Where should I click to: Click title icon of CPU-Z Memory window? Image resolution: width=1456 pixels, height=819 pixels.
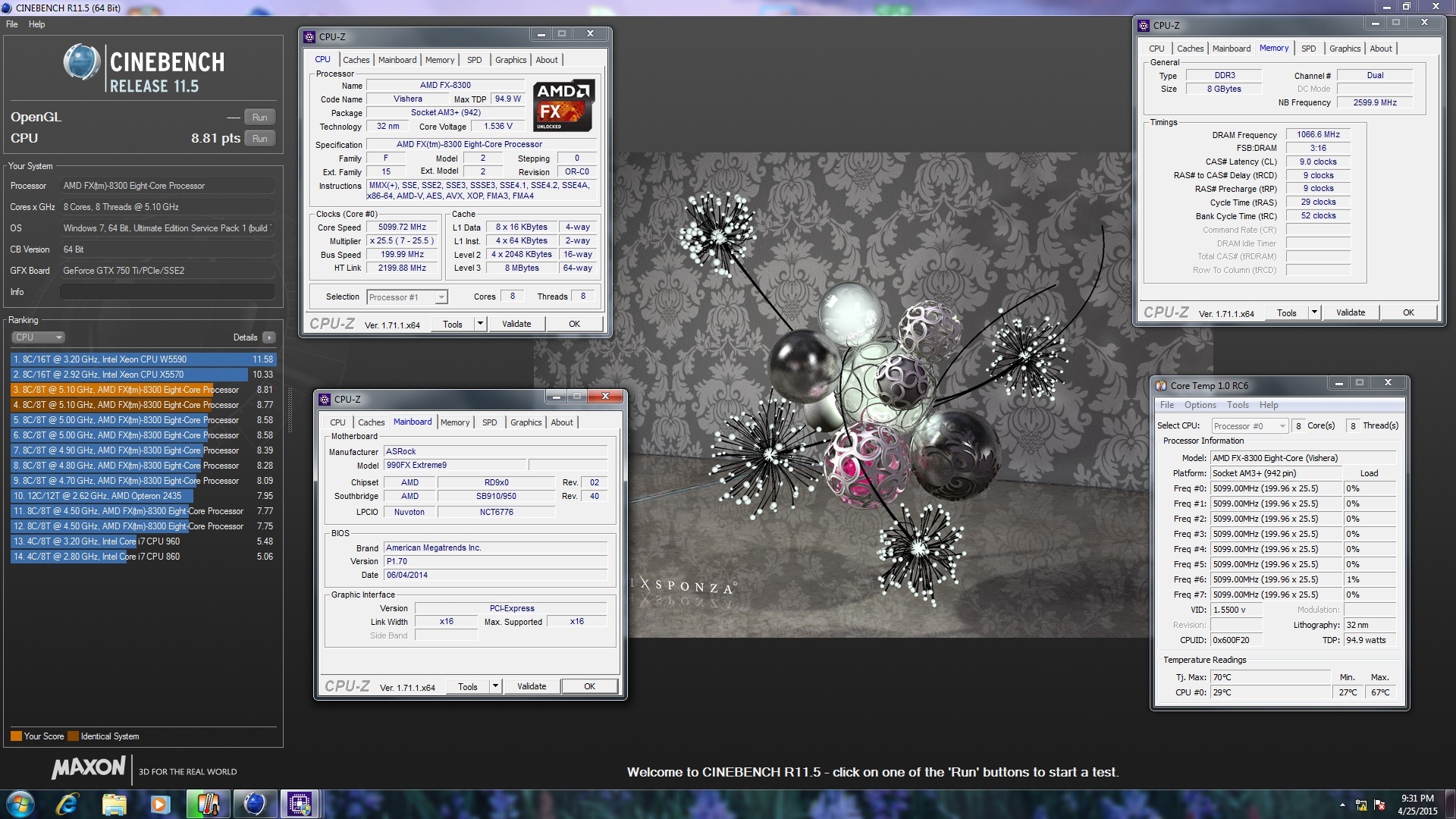1144,25
